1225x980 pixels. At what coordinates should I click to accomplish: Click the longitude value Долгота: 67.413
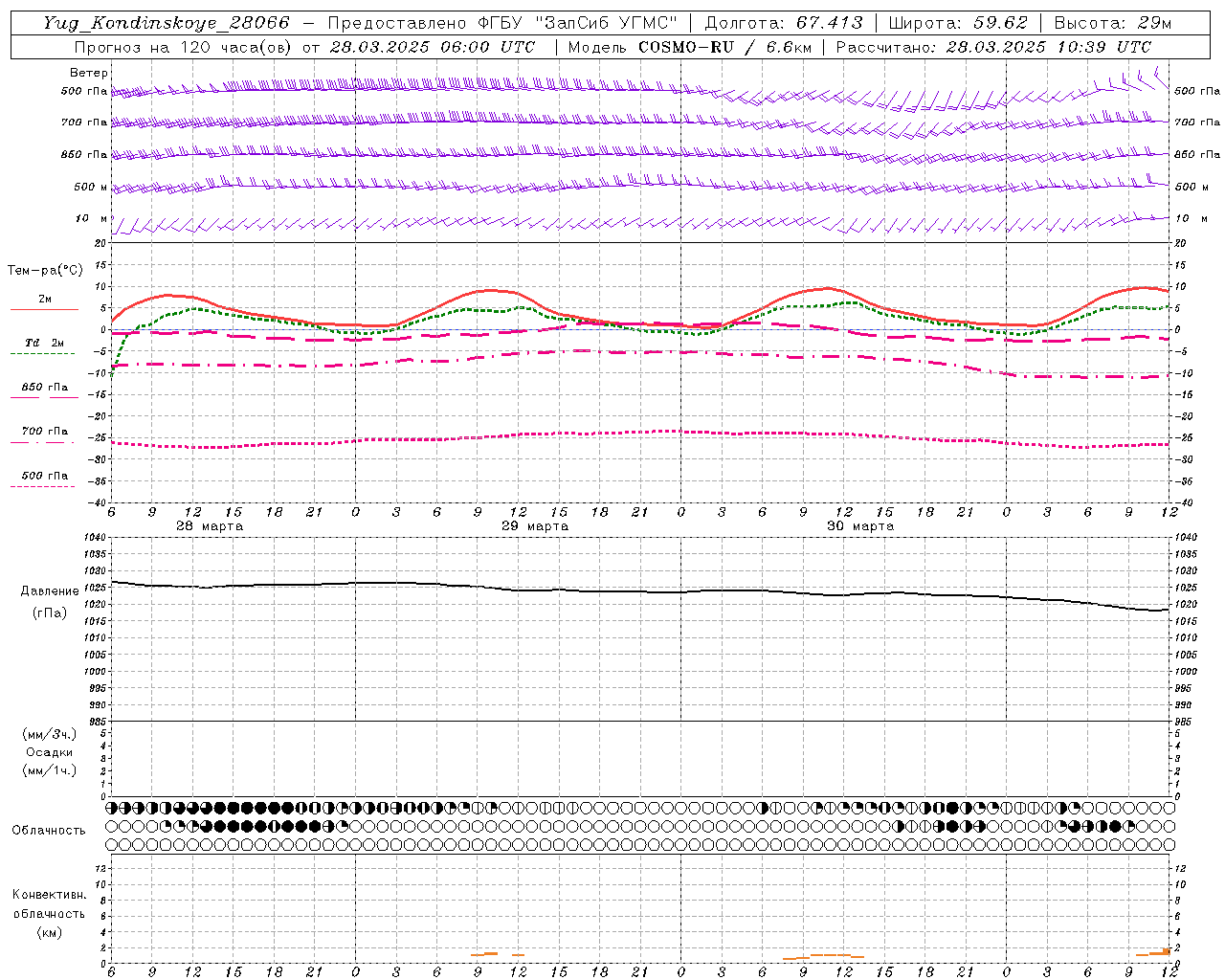784,23
